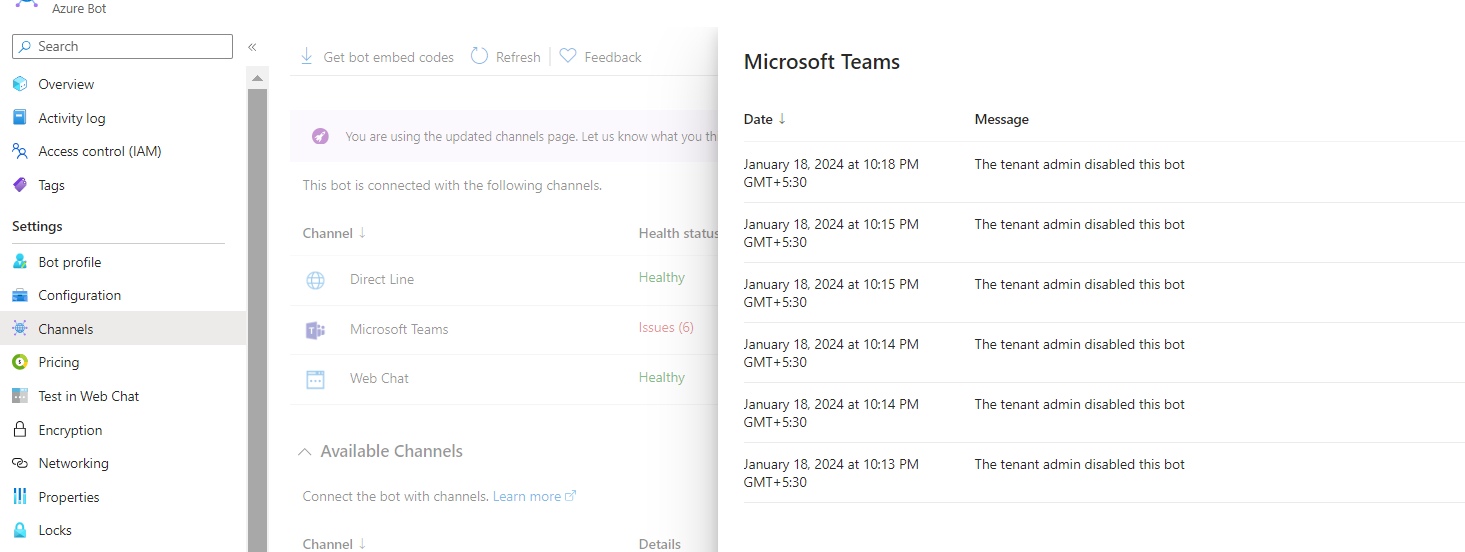1465x552 pixels.
Task: Click the Direct Line globe icon
Action: click(x=315, y=280)
